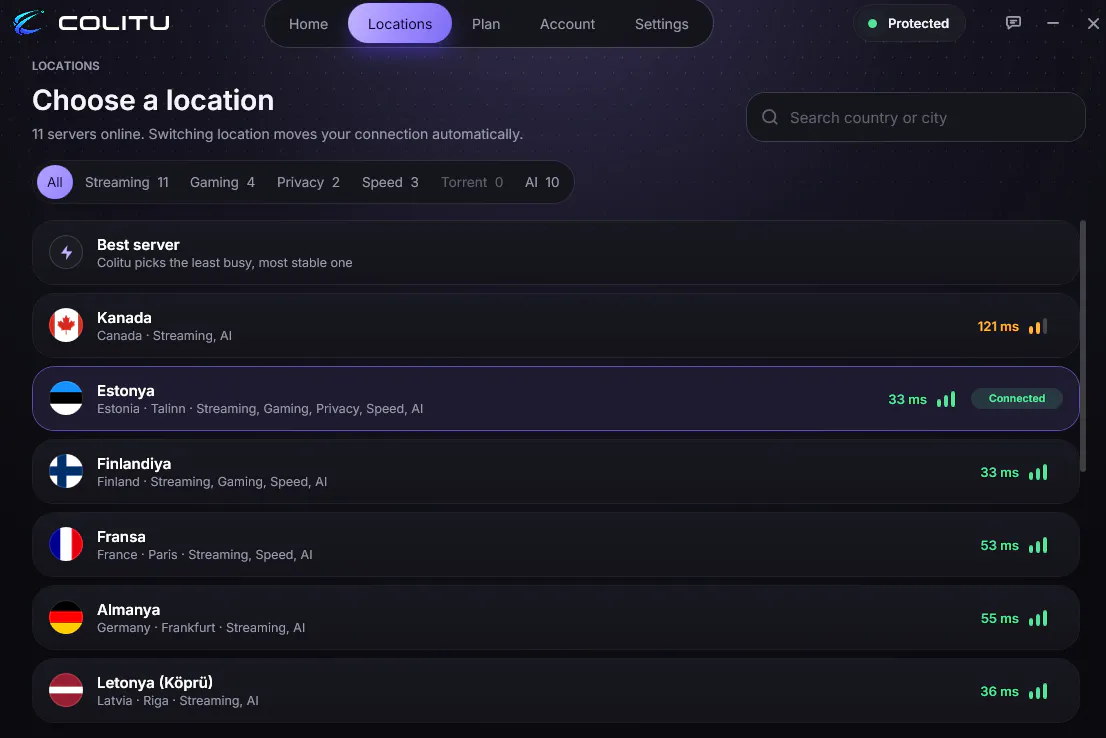Switch to the Locations tab
This screenshot has width=1106, height=738.
click(x=400, y=24)
